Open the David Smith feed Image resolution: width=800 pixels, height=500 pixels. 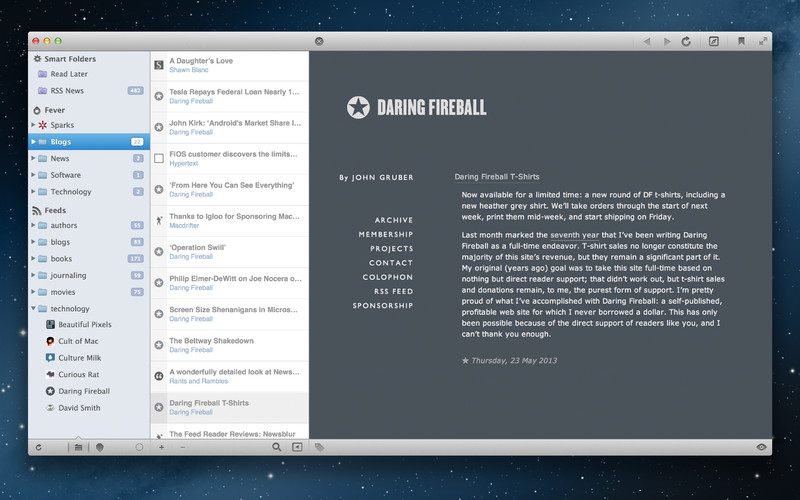point(89,408)
